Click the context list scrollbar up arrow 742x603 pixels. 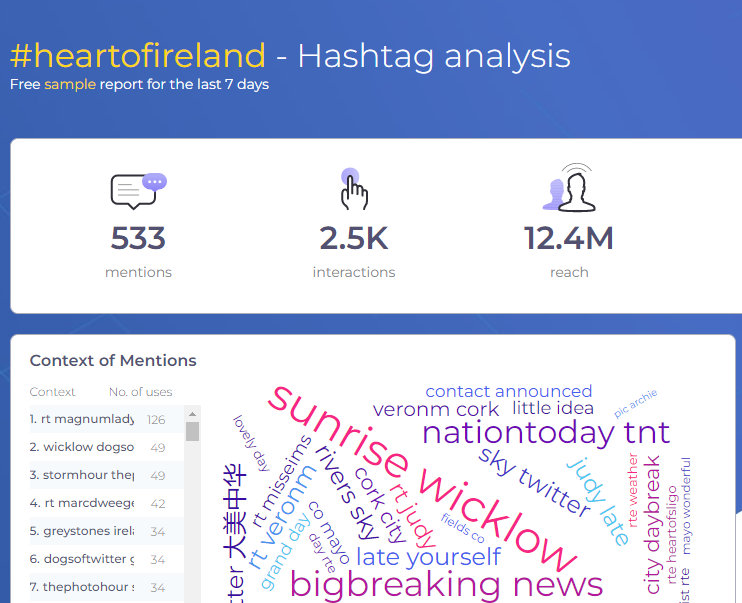[x=192, y=412]
